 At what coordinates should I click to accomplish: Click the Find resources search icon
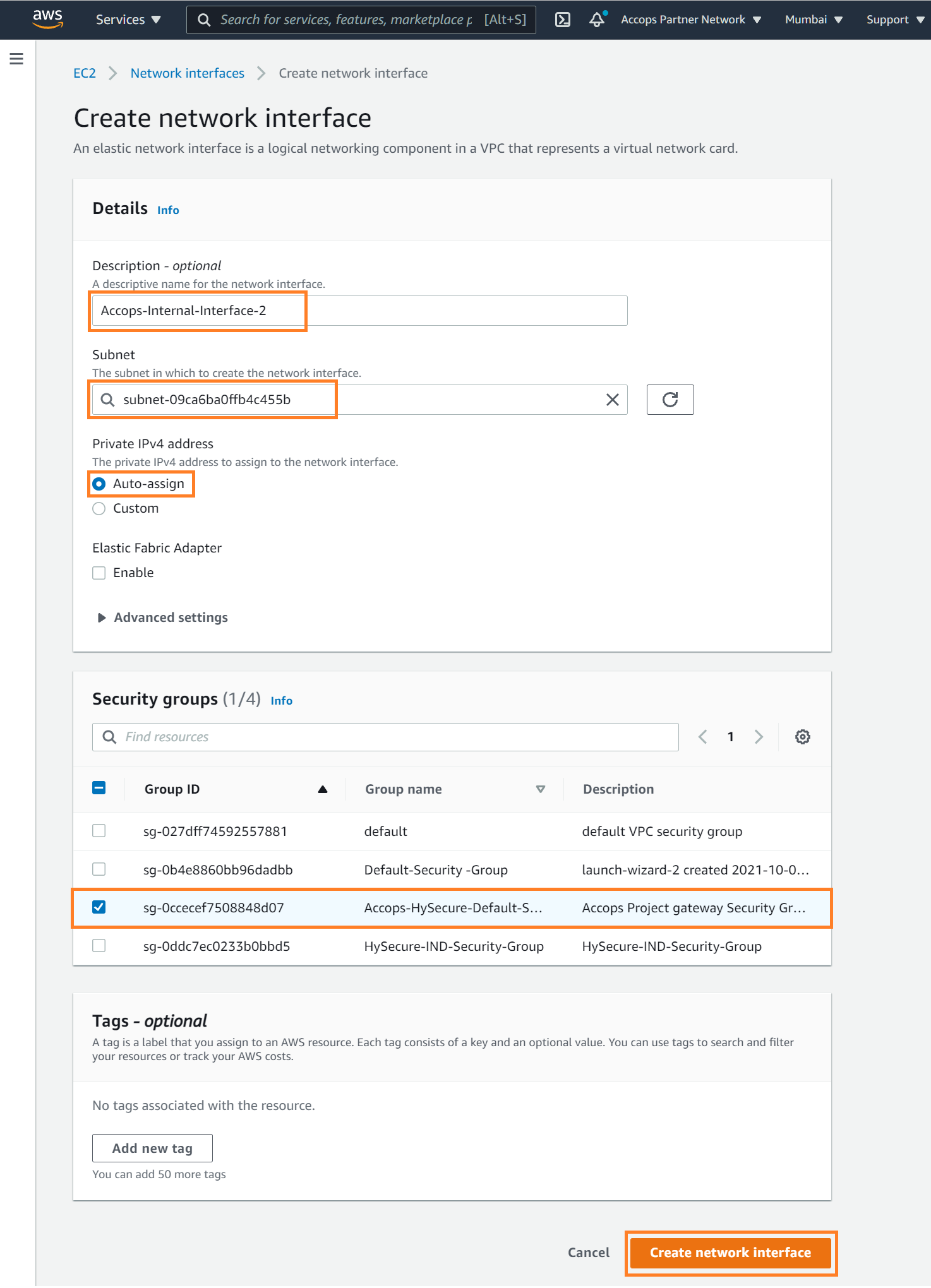[x=109, y=737]
